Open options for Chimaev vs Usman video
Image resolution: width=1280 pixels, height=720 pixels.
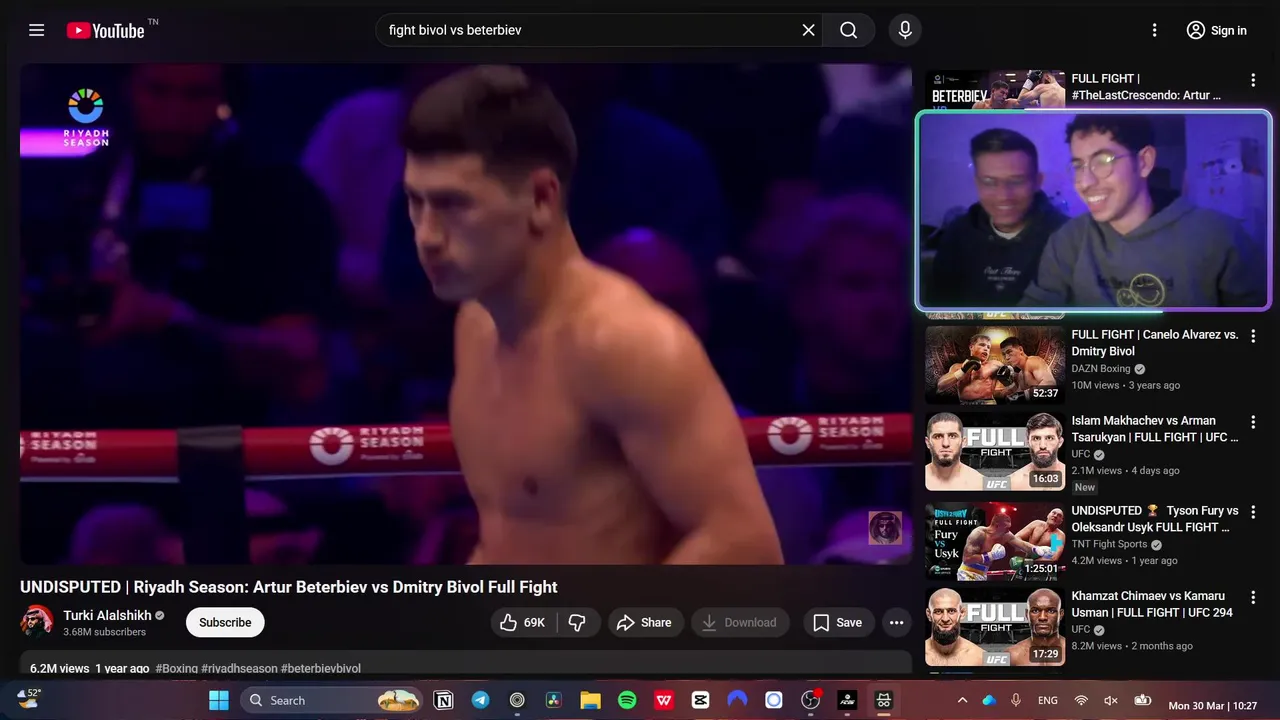tap(1253, 598)
